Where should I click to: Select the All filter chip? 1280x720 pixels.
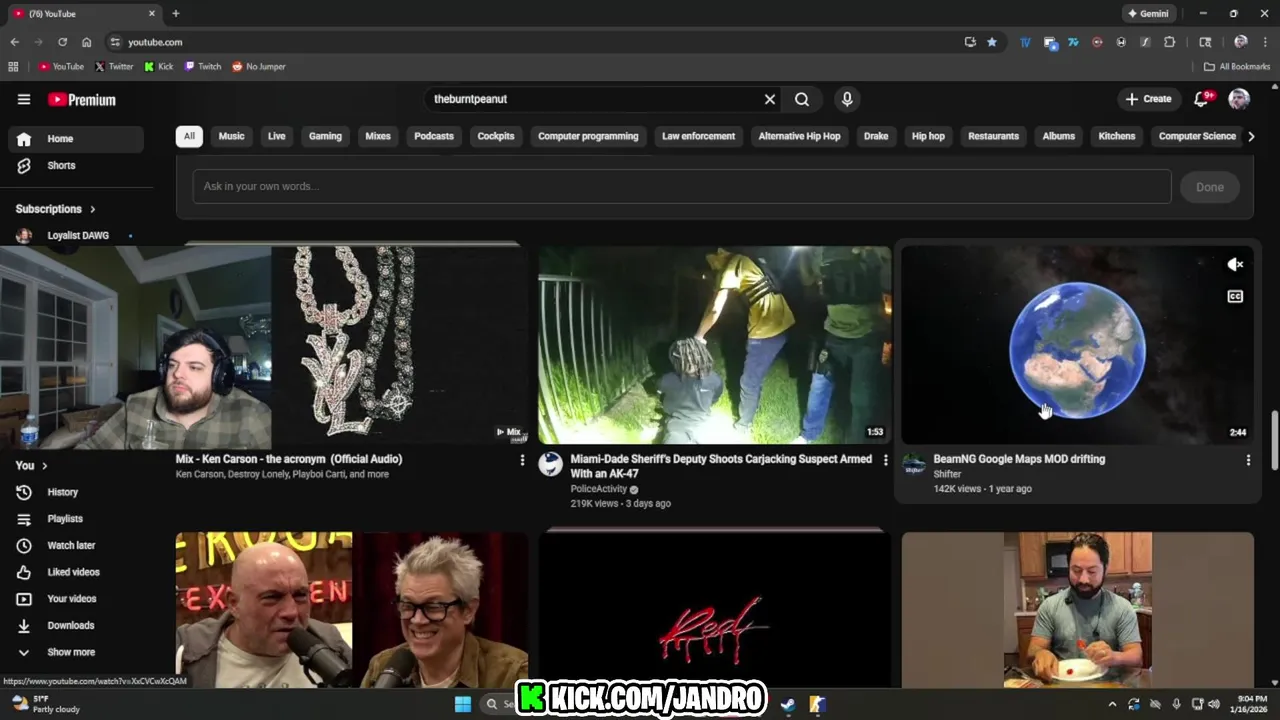click(189, 136)
